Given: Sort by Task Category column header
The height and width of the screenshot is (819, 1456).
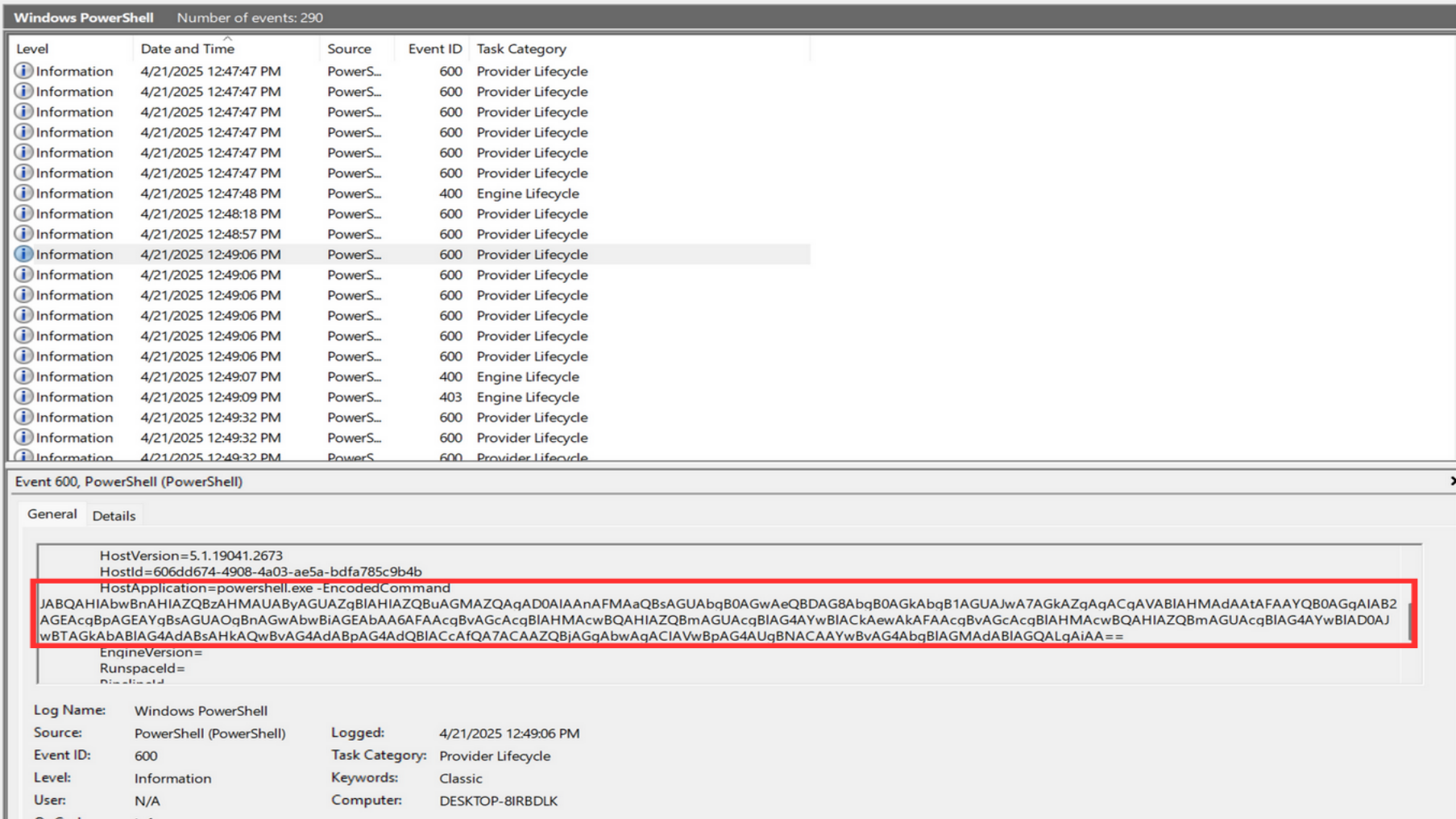Looking at the screenshot, I should 521,49.
